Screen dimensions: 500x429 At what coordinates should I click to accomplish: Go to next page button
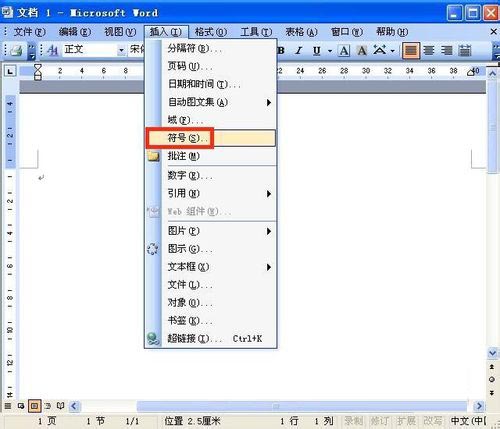[492, 393]
